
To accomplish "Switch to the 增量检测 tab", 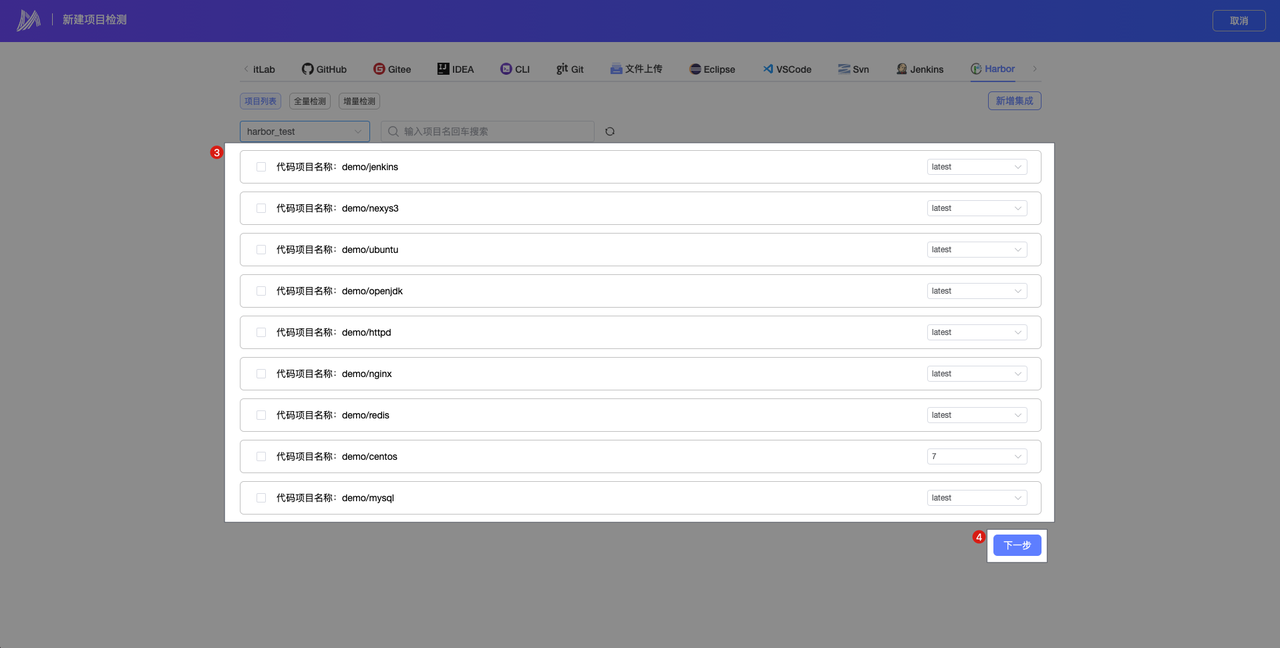I will coord(359,101).
